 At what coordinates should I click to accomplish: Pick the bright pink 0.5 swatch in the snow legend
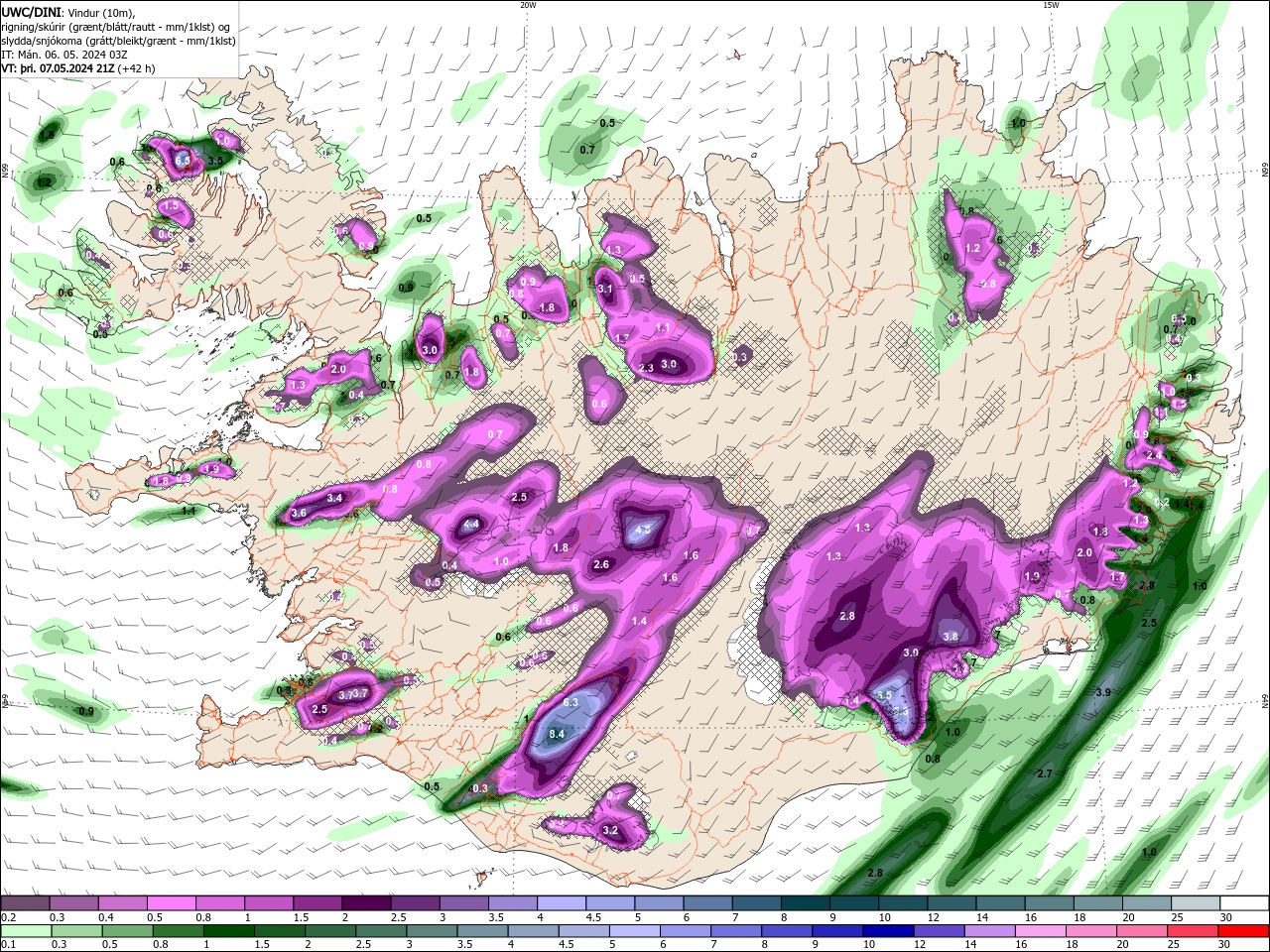tap(171, 902)
